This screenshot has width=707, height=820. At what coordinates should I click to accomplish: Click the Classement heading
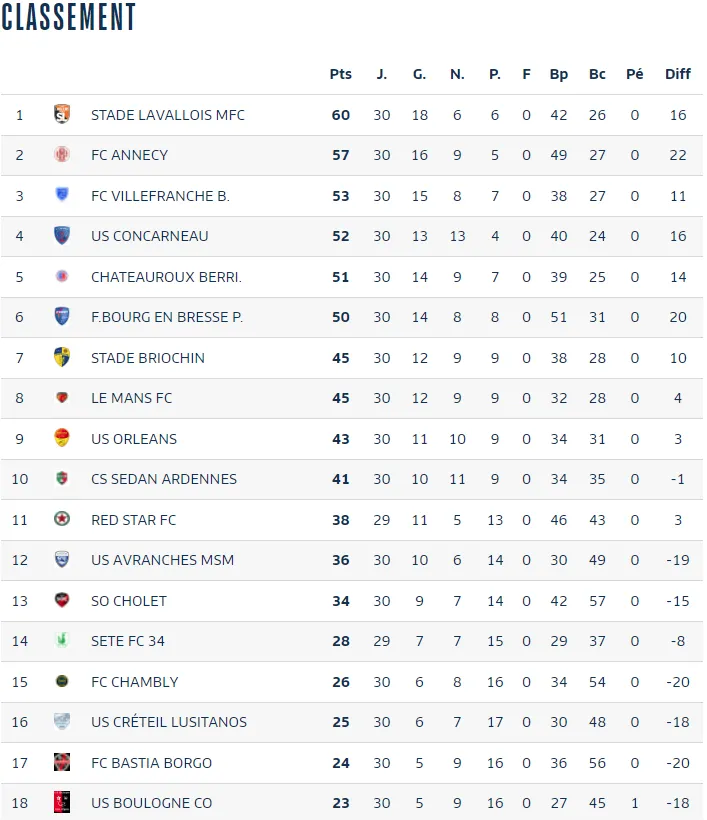click(x=69, y=17)
